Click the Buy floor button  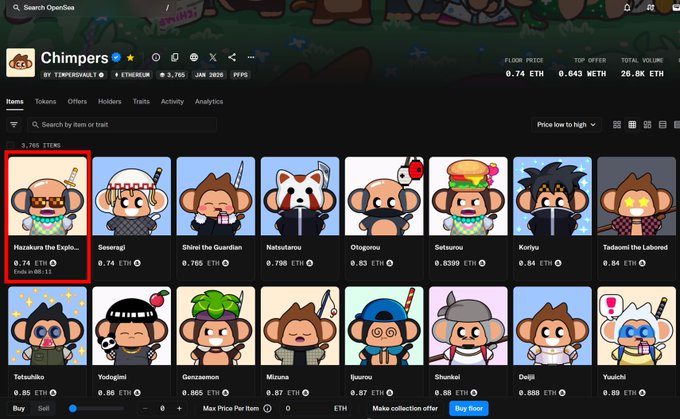click(x=469, y=408)
